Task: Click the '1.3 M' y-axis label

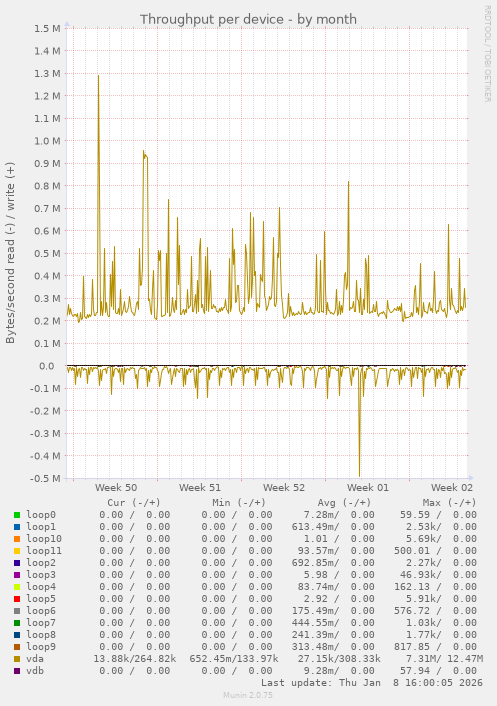Action: [x=47, y=73]
